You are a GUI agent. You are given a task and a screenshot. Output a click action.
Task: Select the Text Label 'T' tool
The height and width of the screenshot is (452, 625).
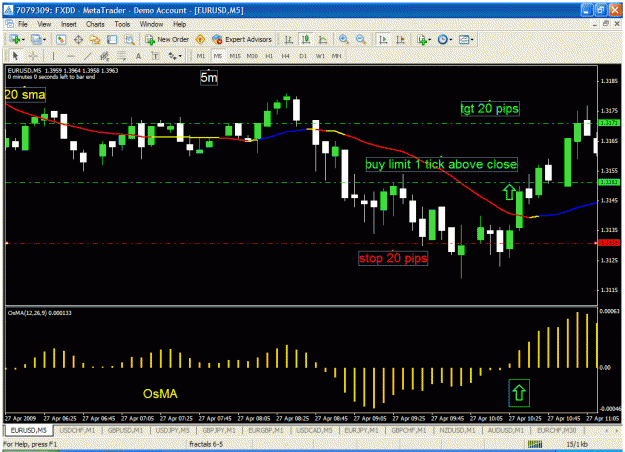tap(155, 56)
